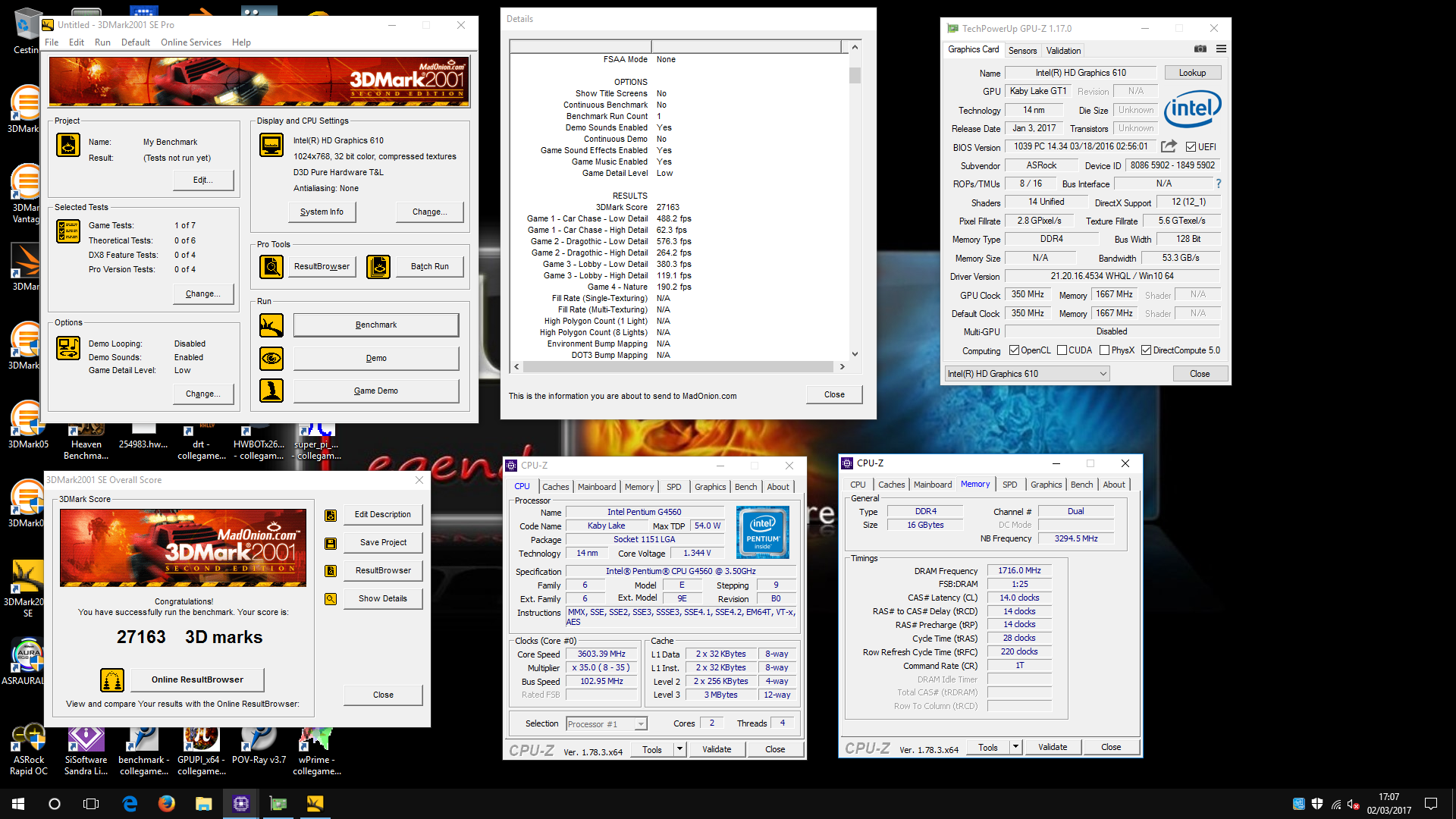Viewport: 1456px width, 819px height.
Task: Toggle the PhysX checkbox in GPU-Z
Action: (x=1105, y=350)
